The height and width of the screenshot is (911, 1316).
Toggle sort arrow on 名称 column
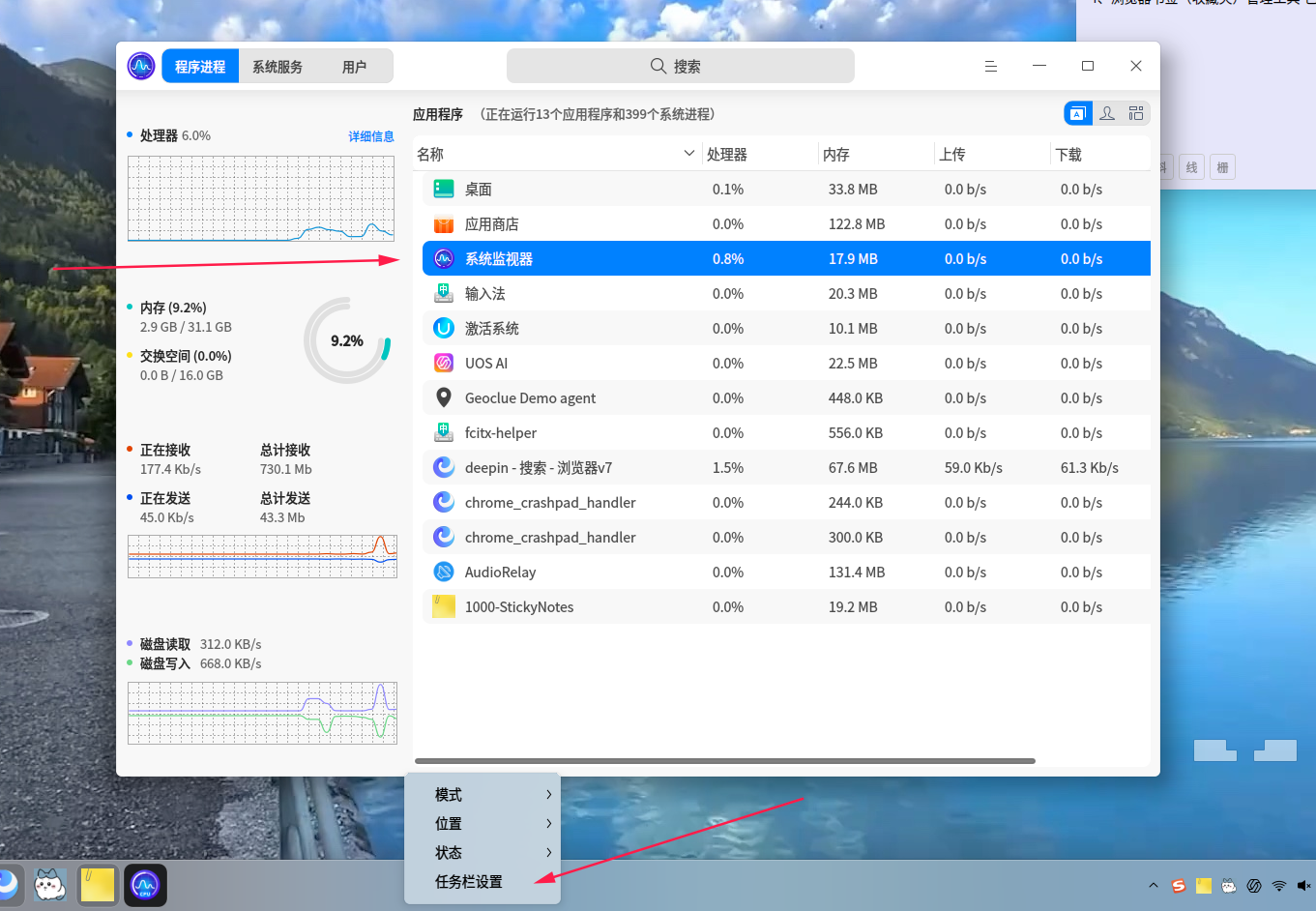tap(689, 154)
